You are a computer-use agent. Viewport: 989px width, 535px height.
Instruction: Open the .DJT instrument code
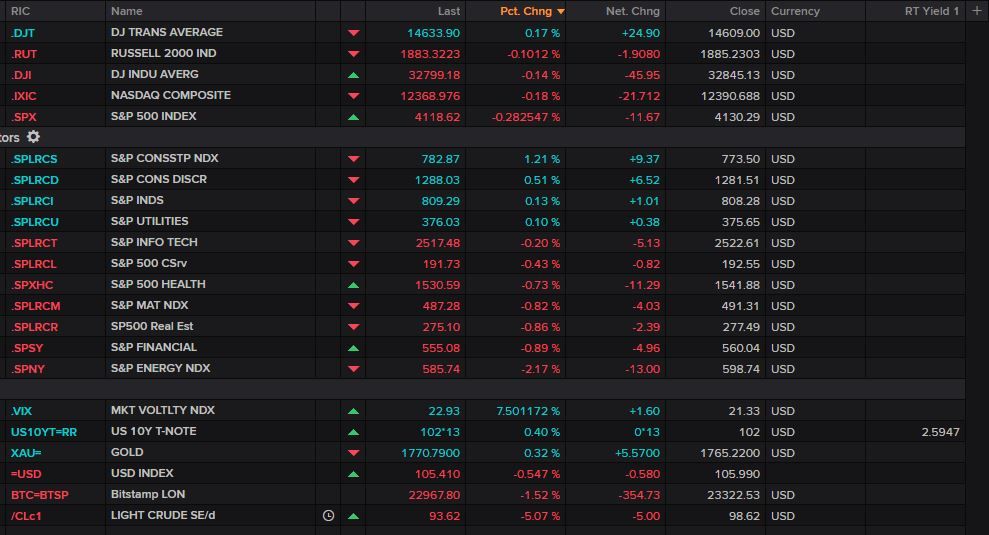pyautogui.click(x=23, y=33)
